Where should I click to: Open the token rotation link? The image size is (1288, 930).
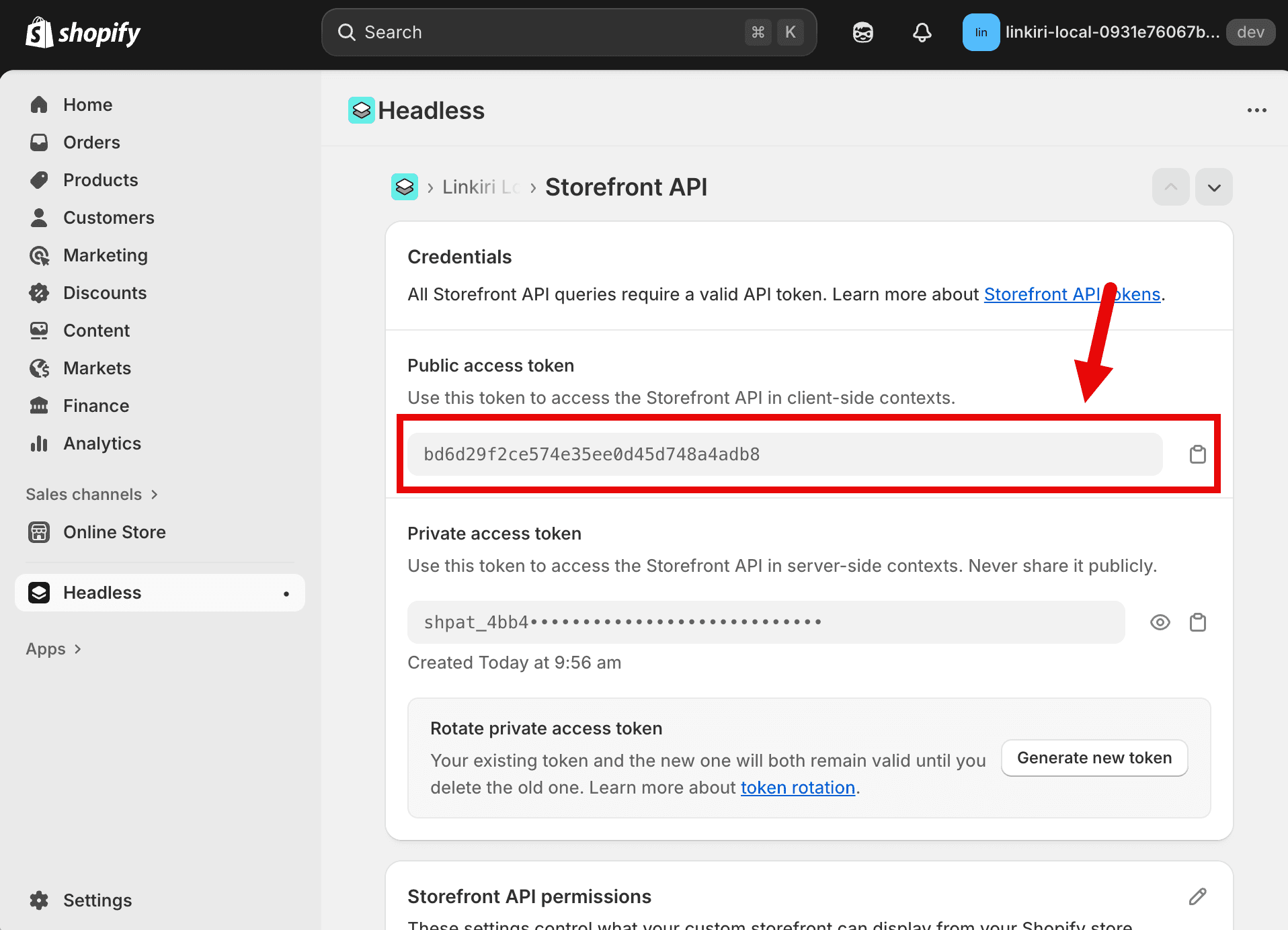pyautogui.click(x=797, y=788)
